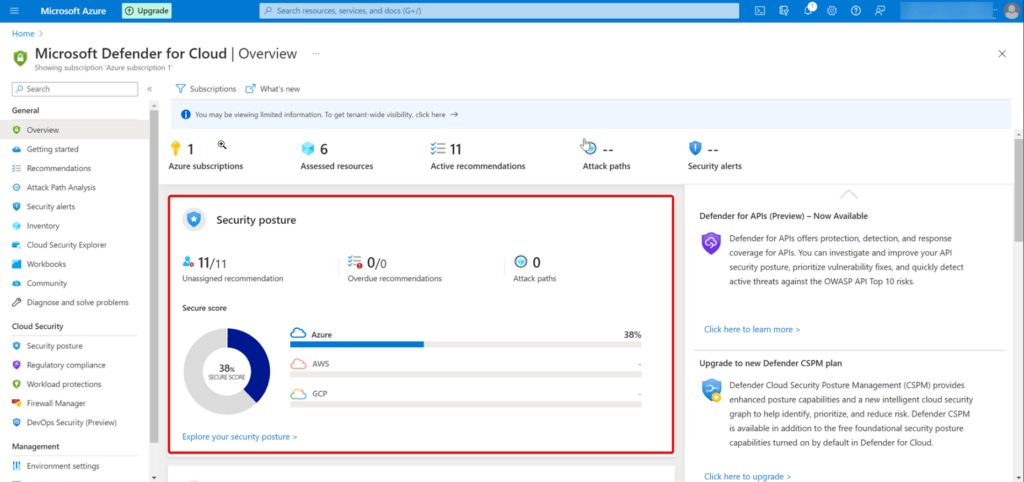
Task: Click the Attack paths target icon in tile
Action: (520, 262)
